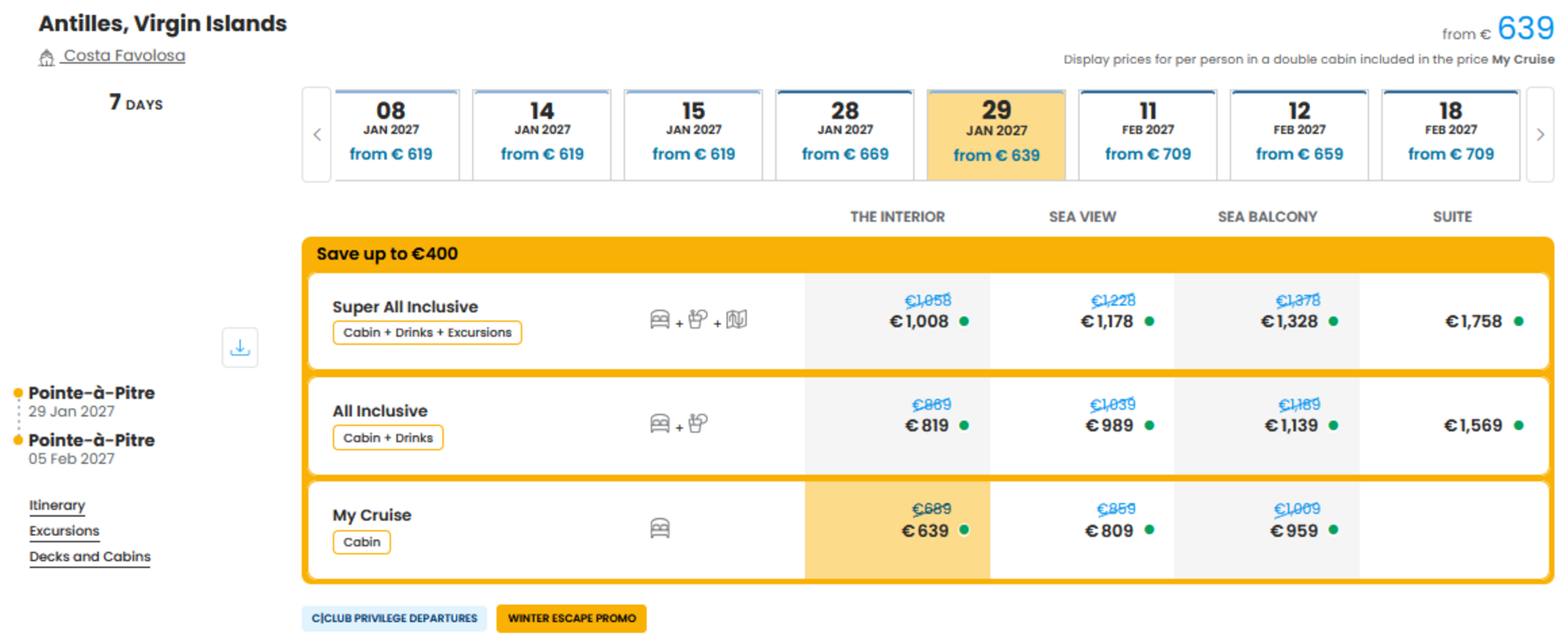Image resolution: width=1568 pixels, height=641 pixels.
Task: Choose All Inclusive interior at €819
Action: tap(897, 425)
